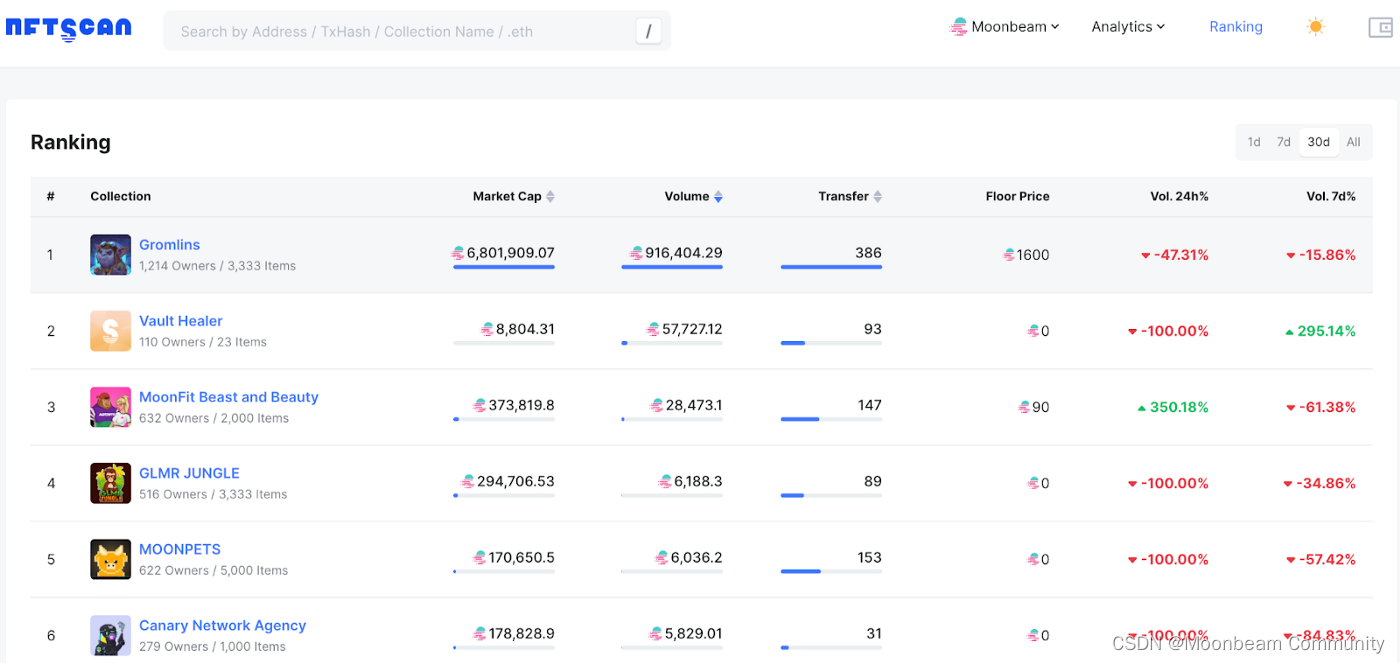The width and height of the screenshot is (1400, 663).
Task: Open the GLMR JUNGLE collection link
Action: pyautogui.click(x=189, y=473)
